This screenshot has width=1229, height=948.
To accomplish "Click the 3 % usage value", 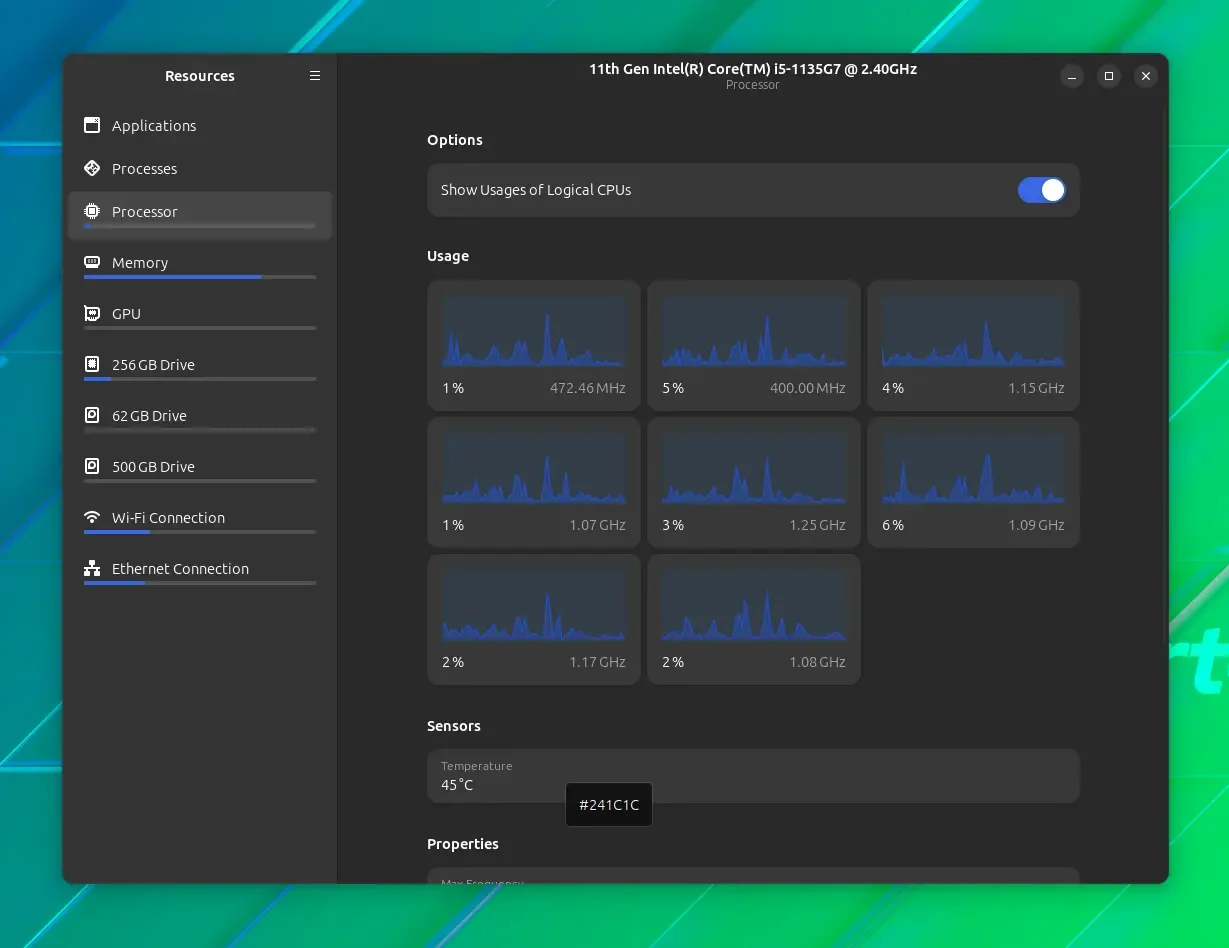I will [673, 525].
